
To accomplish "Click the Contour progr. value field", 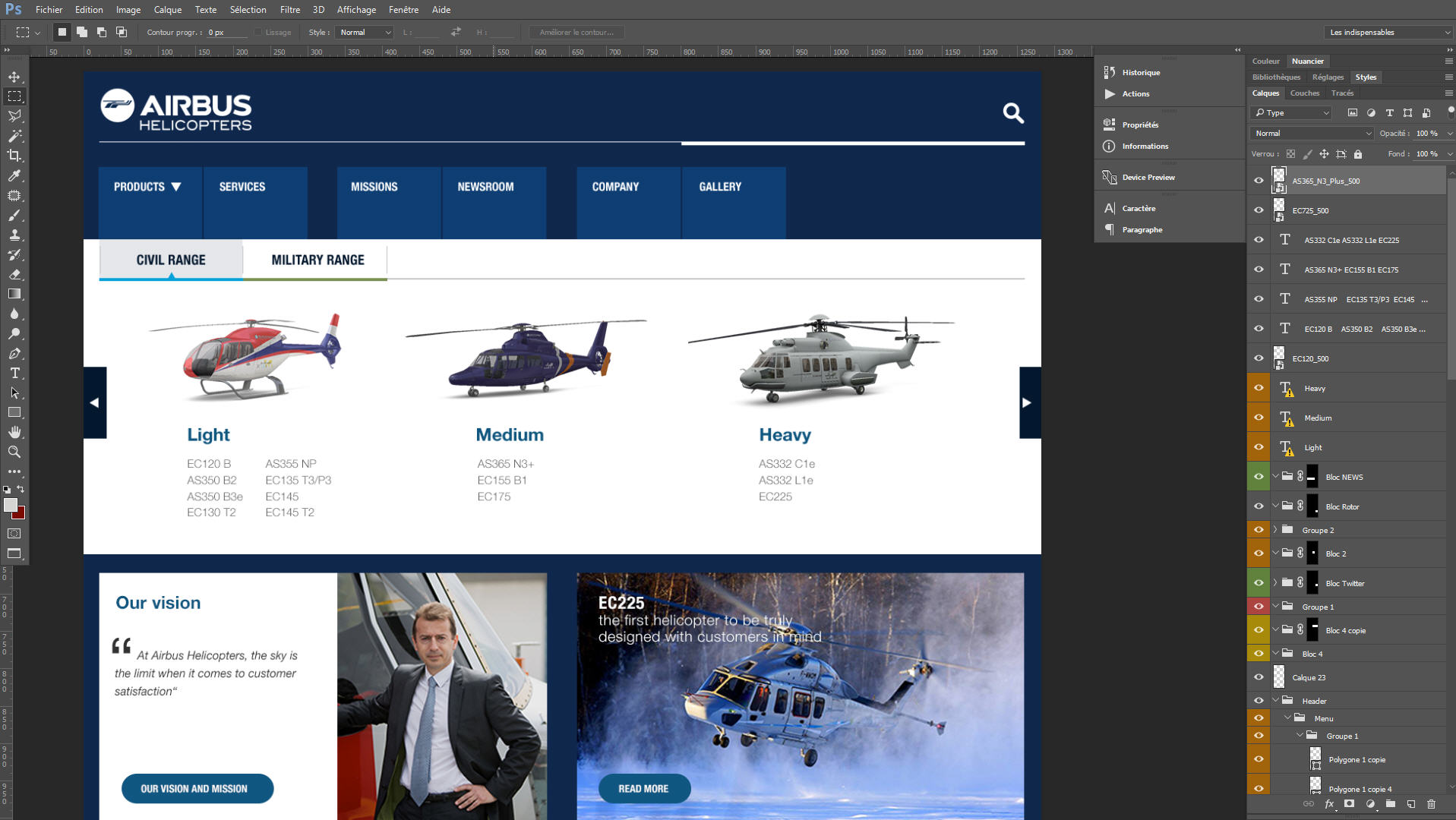I will [x=226, y=33].
